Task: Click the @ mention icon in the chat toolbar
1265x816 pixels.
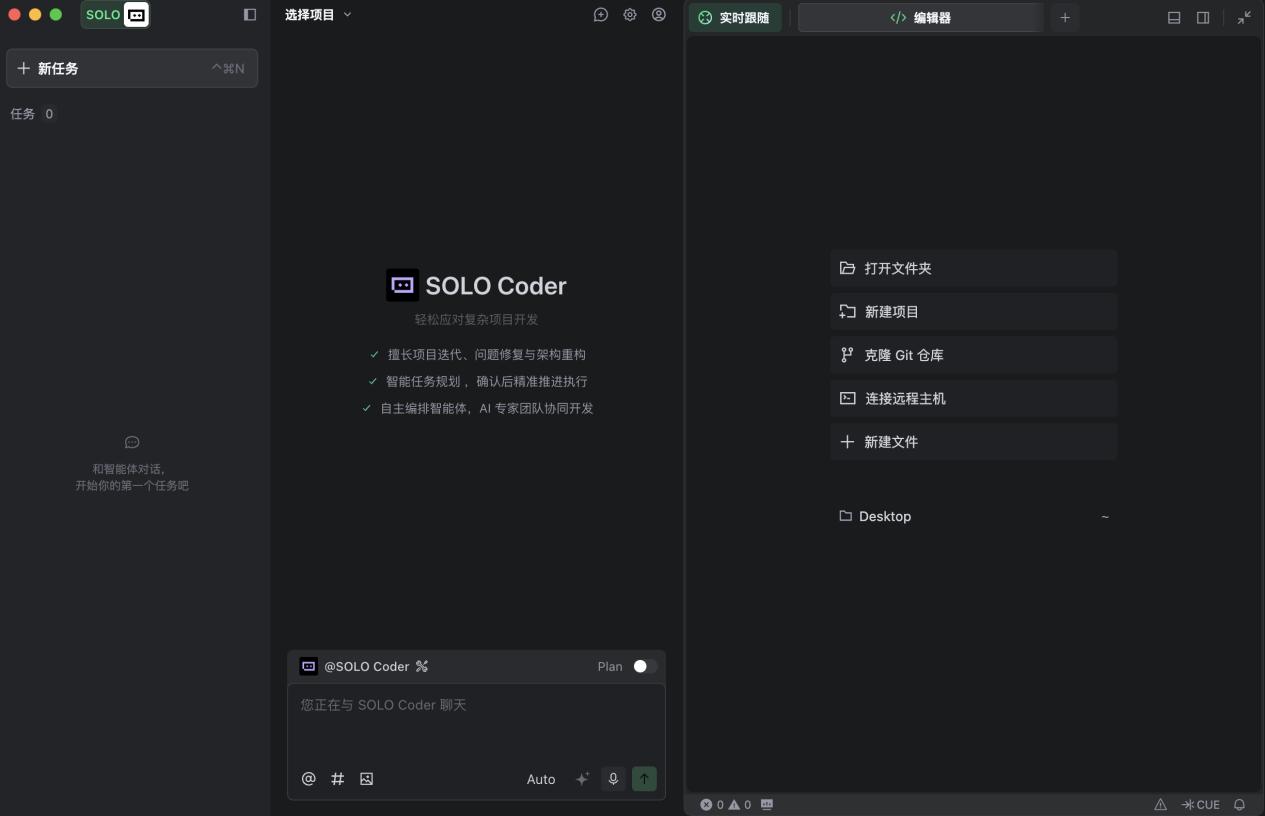Action: point(308,779)
